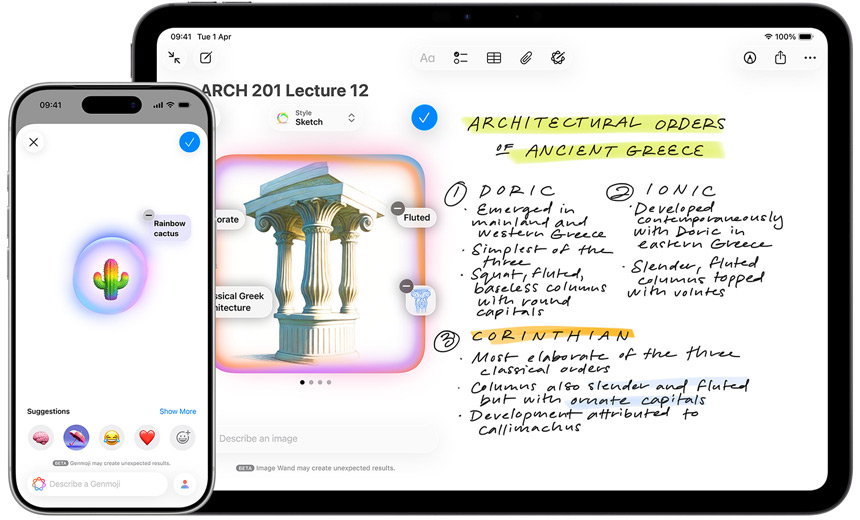Open the three-dots more menu

click(x=810, y=58)
